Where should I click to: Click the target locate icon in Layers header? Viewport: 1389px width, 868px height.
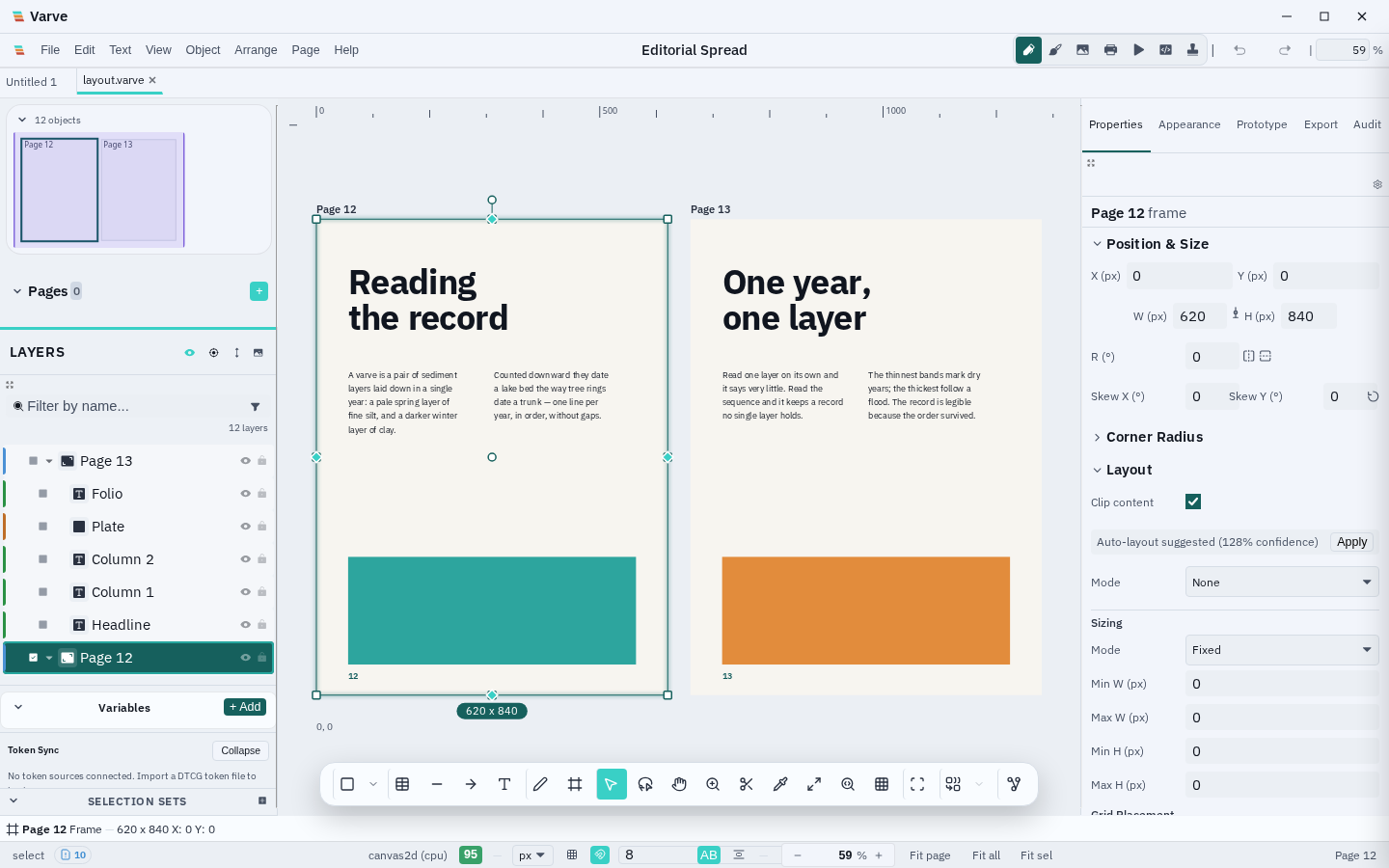tap(213, 353)
